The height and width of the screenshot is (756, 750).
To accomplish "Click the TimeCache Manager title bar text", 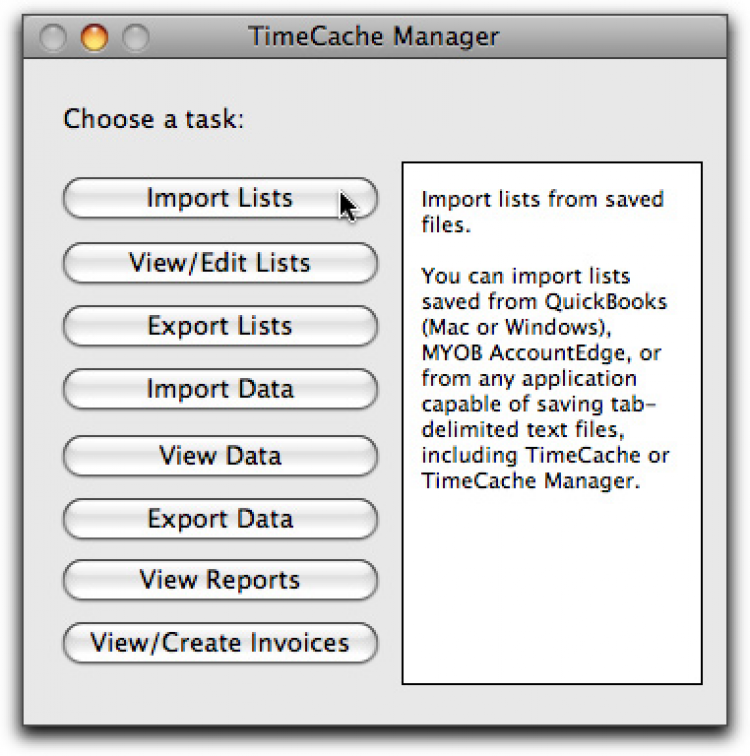I will click(373, 39).
